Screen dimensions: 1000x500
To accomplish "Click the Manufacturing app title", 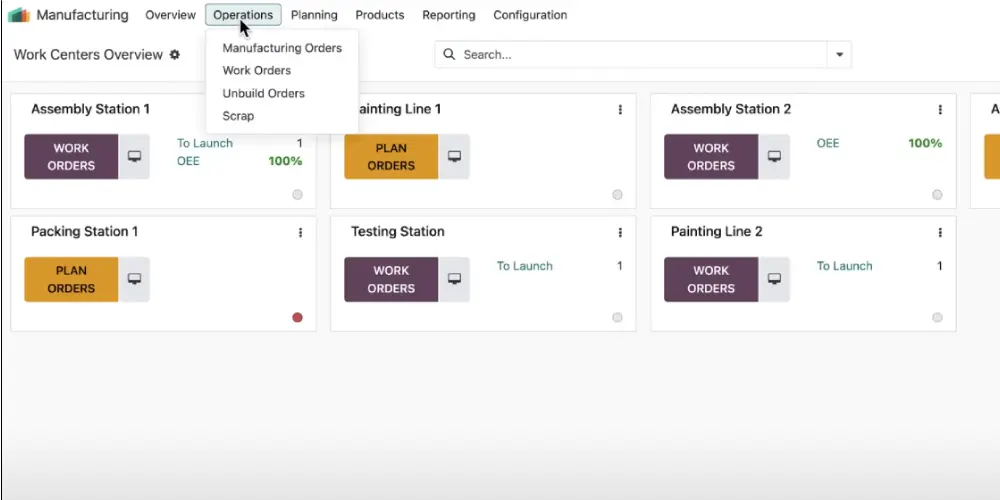I will (x=82, y=15).
